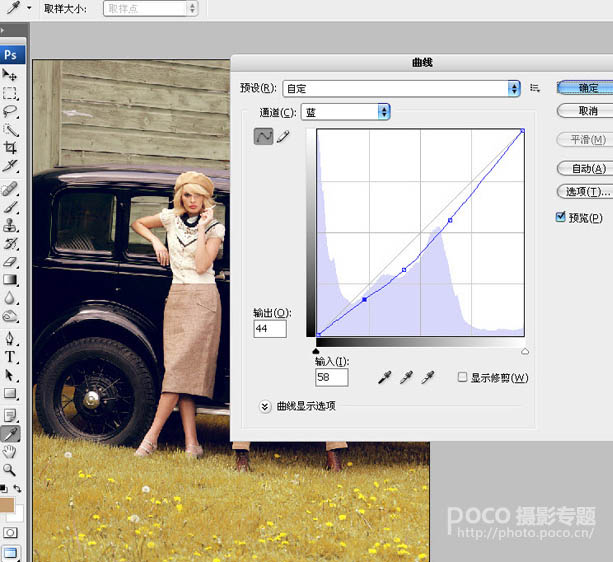Pick the white point eyedropper
613x562 pixels.
(x=428, y=377)
